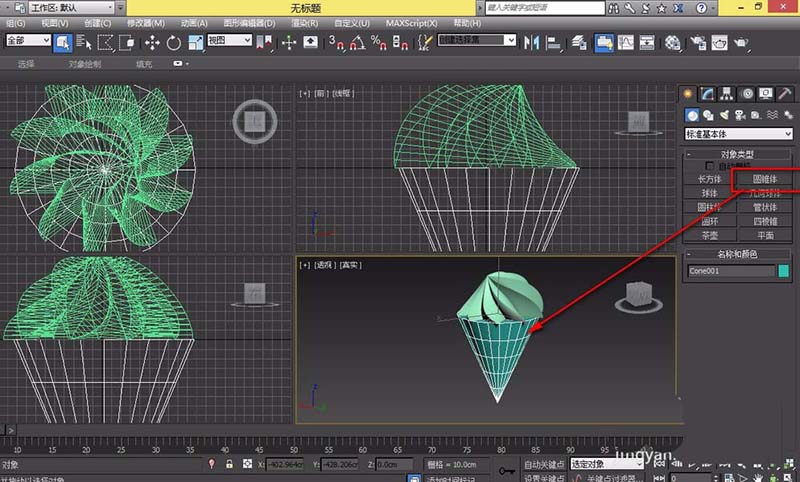The height and width of the screenshot is (482, 800).
Task: Open the Display command panel tab
Action: coord(765,94)
